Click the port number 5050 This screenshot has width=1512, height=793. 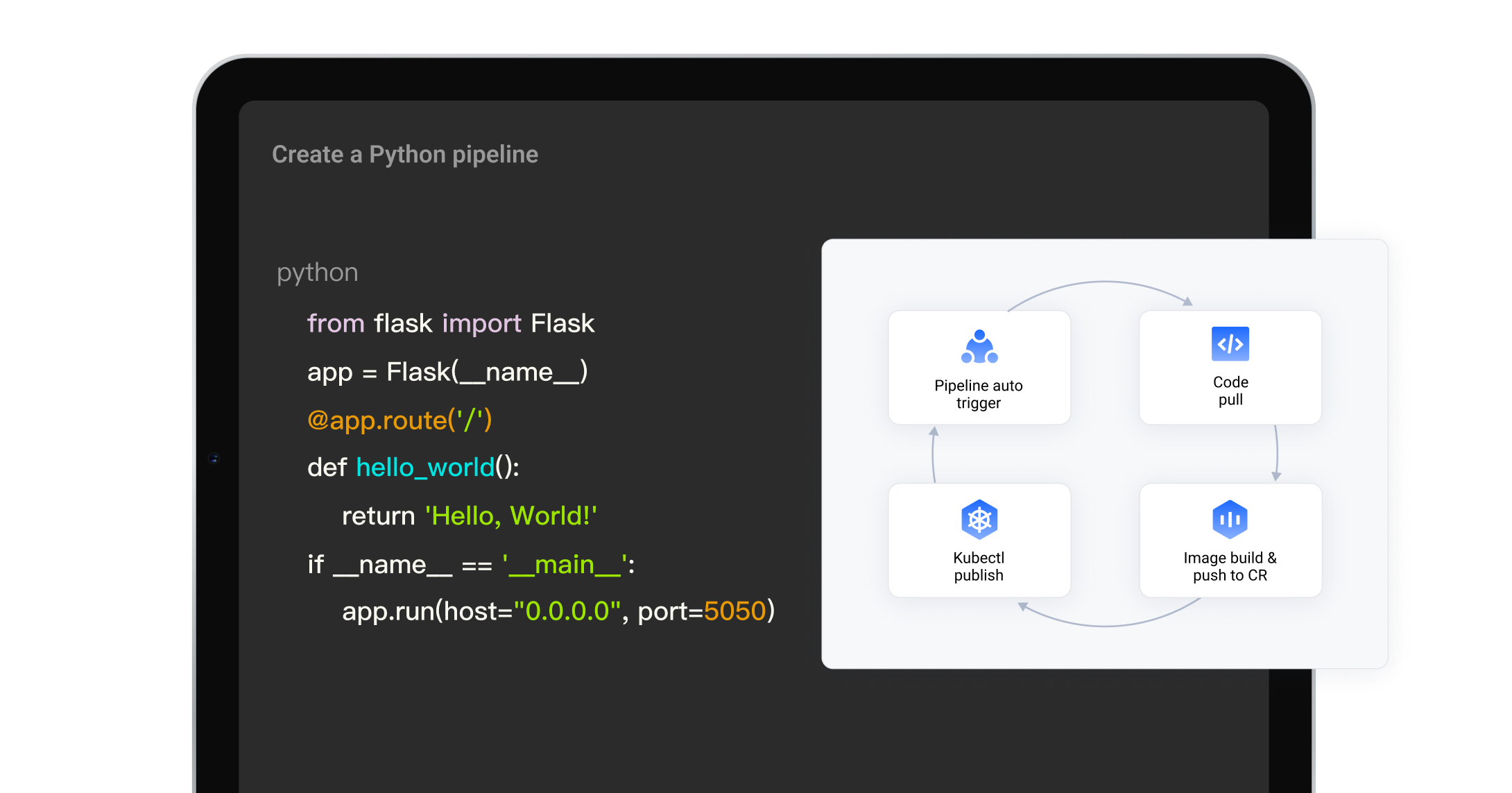point(734,611)
